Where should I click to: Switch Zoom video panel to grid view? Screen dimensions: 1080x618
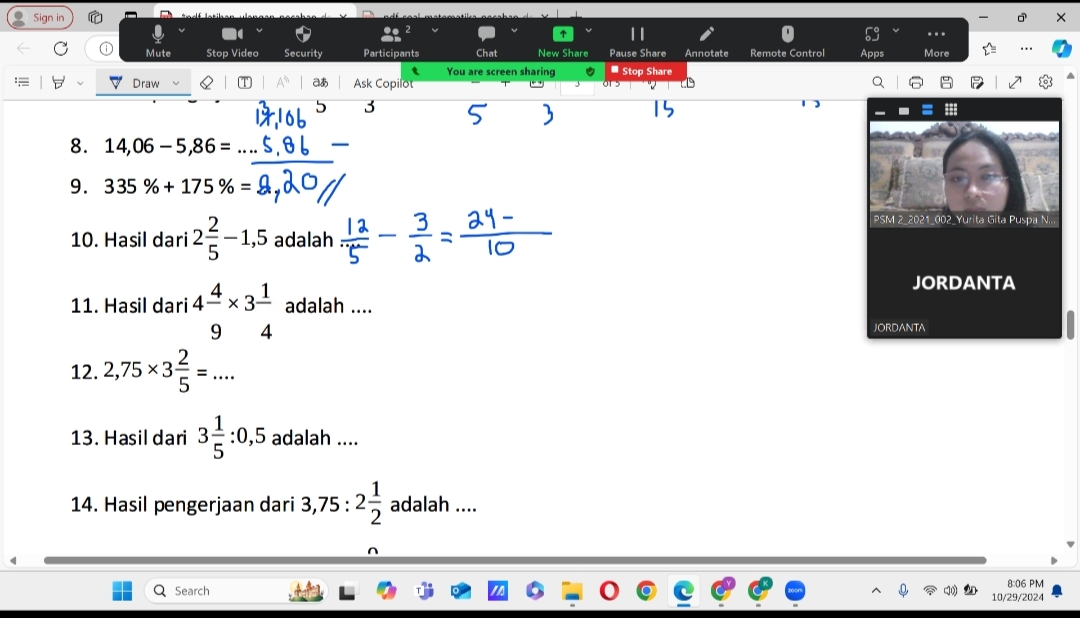pos(951,110)
